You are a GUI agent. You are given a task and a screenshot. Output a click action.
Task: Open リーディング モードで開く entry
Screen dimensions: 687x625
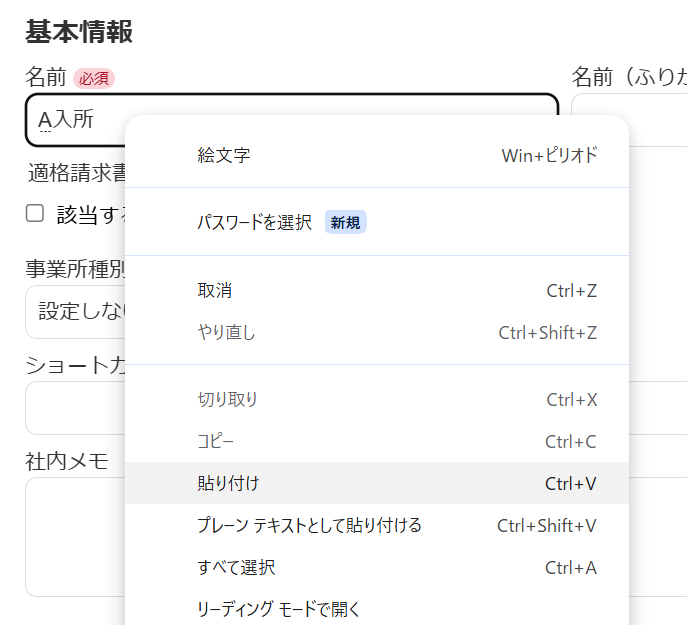coord(377,608)
